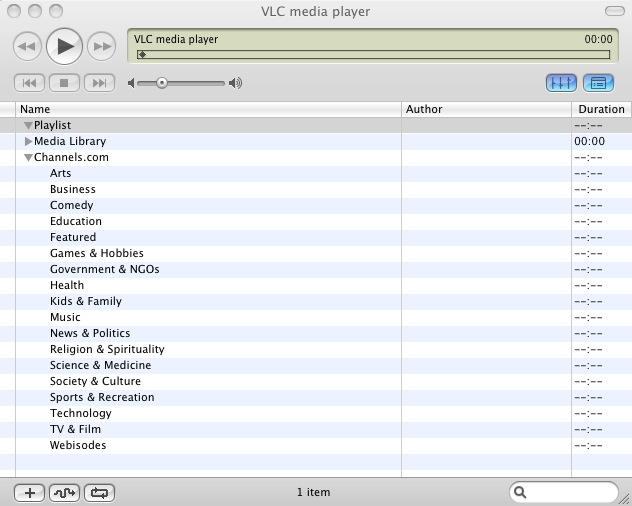Viewport: 632px width, 506px height.
Task: Mute audio via the small speaker icon
Action: (x=132, y=83)
